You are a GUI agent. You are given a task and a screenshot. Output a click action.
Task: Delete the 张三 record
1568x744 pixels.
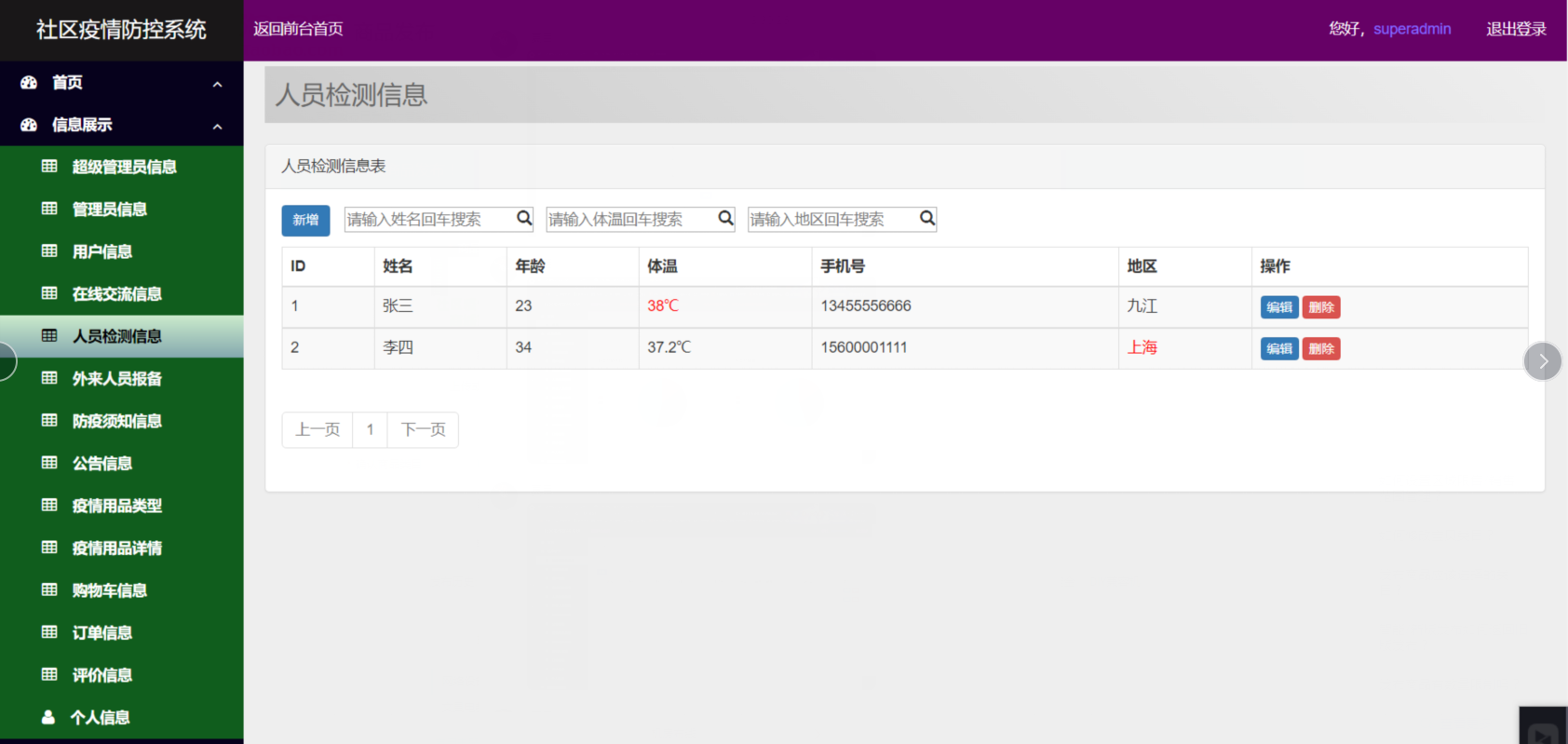(1321, 307)
